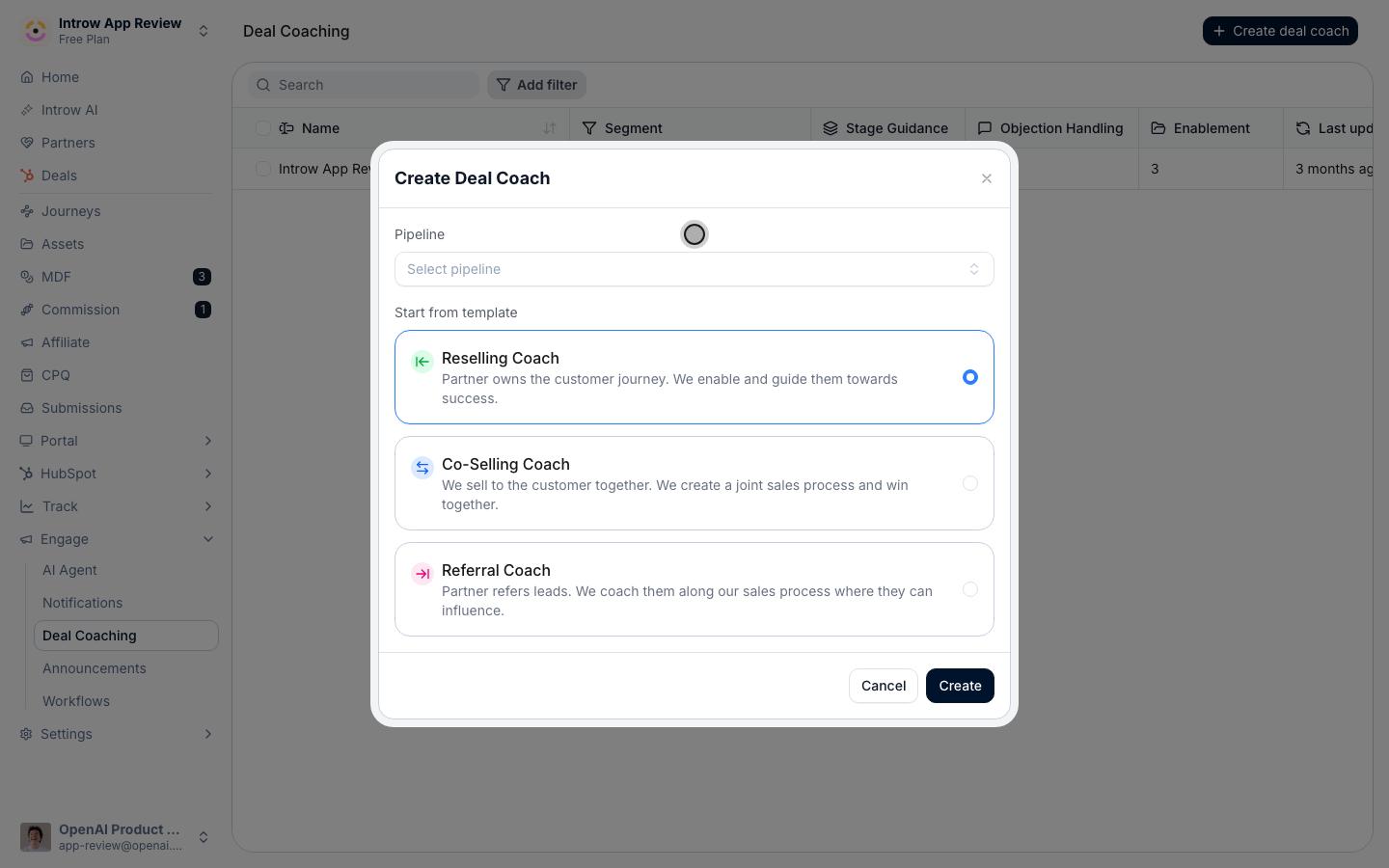Expand the Track sidebar section

click(208, 506)
